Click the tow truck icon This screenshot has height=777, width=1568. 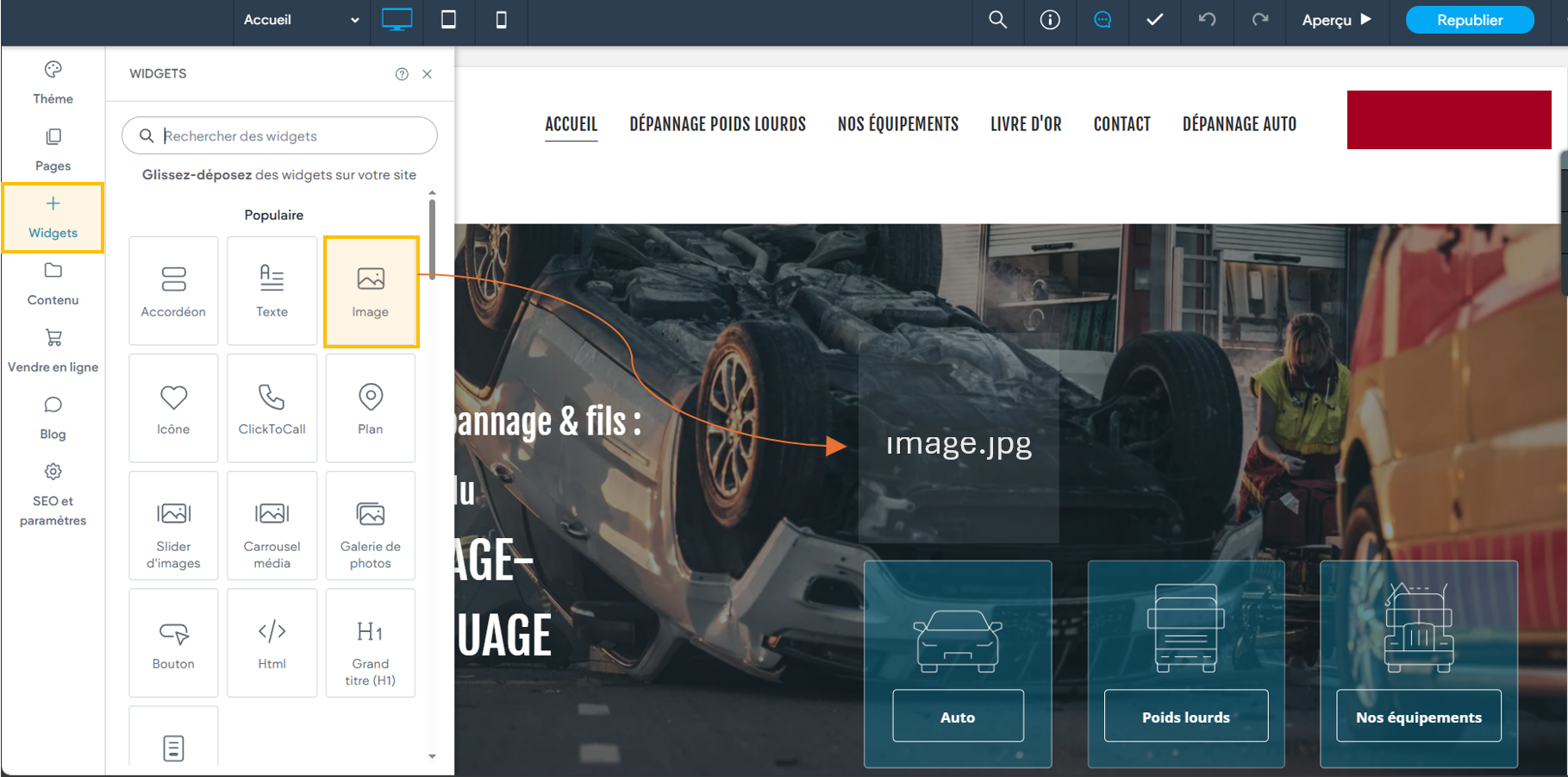[x=1419, y=628]
